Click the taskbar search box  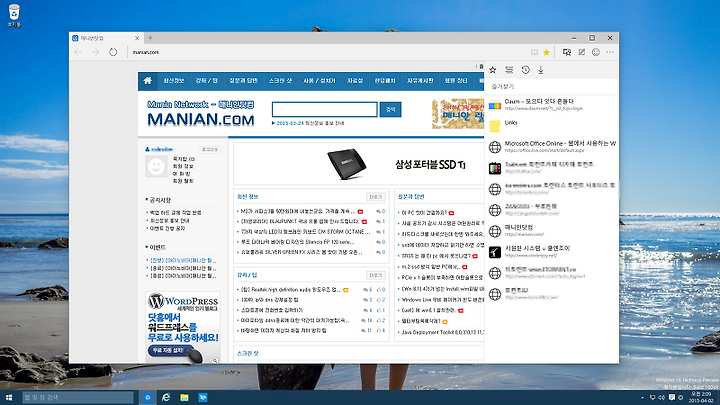pyautogui.click(x=78, y=397)
